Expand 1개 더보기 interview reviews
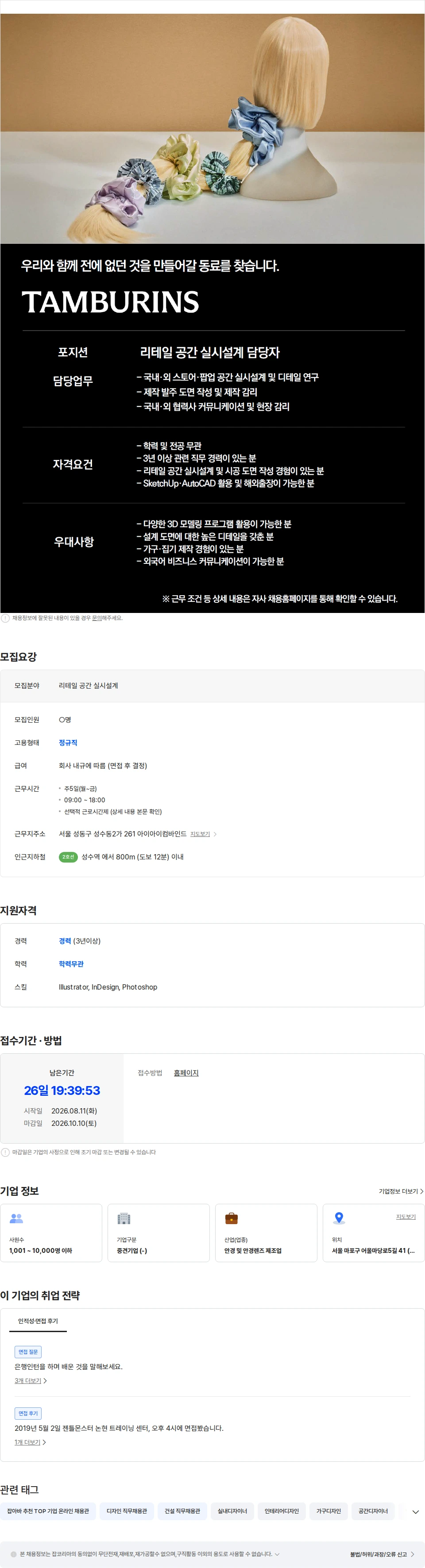 (31, 1443)
